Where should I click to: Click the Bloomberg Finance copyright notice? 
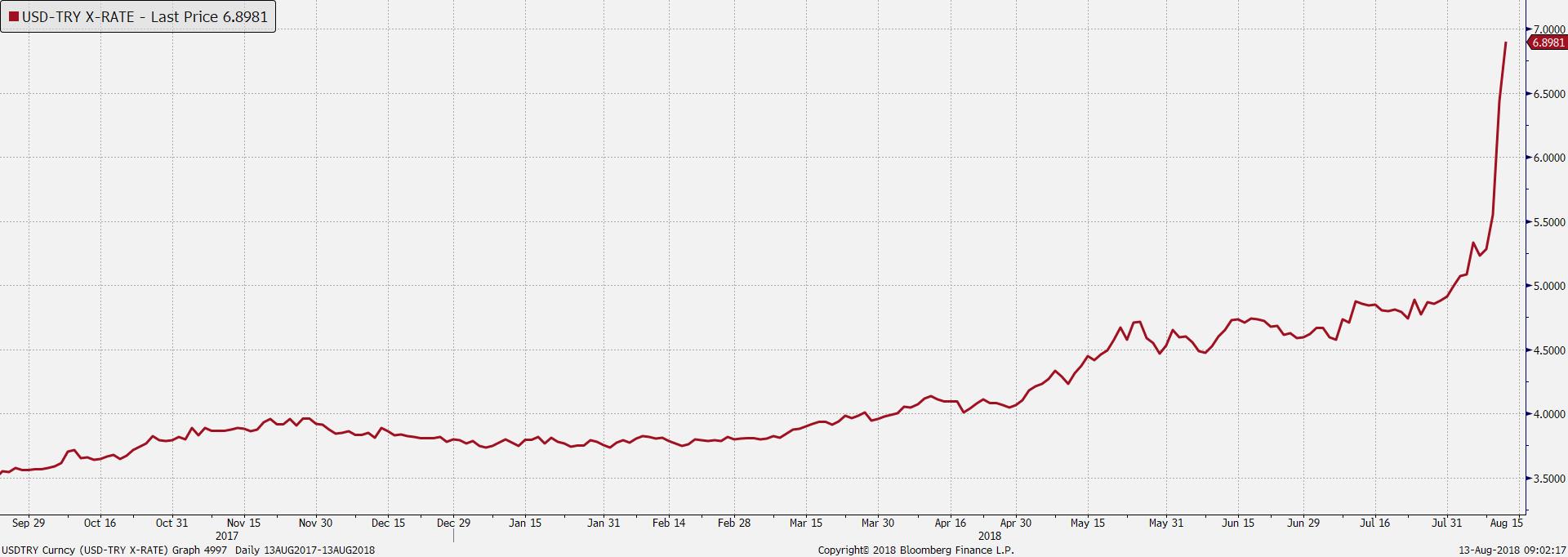pos(915,550)
